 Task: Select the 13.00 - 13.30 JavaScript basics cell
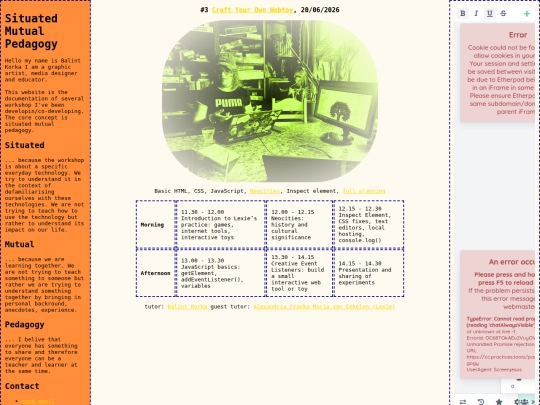(220, 273)
